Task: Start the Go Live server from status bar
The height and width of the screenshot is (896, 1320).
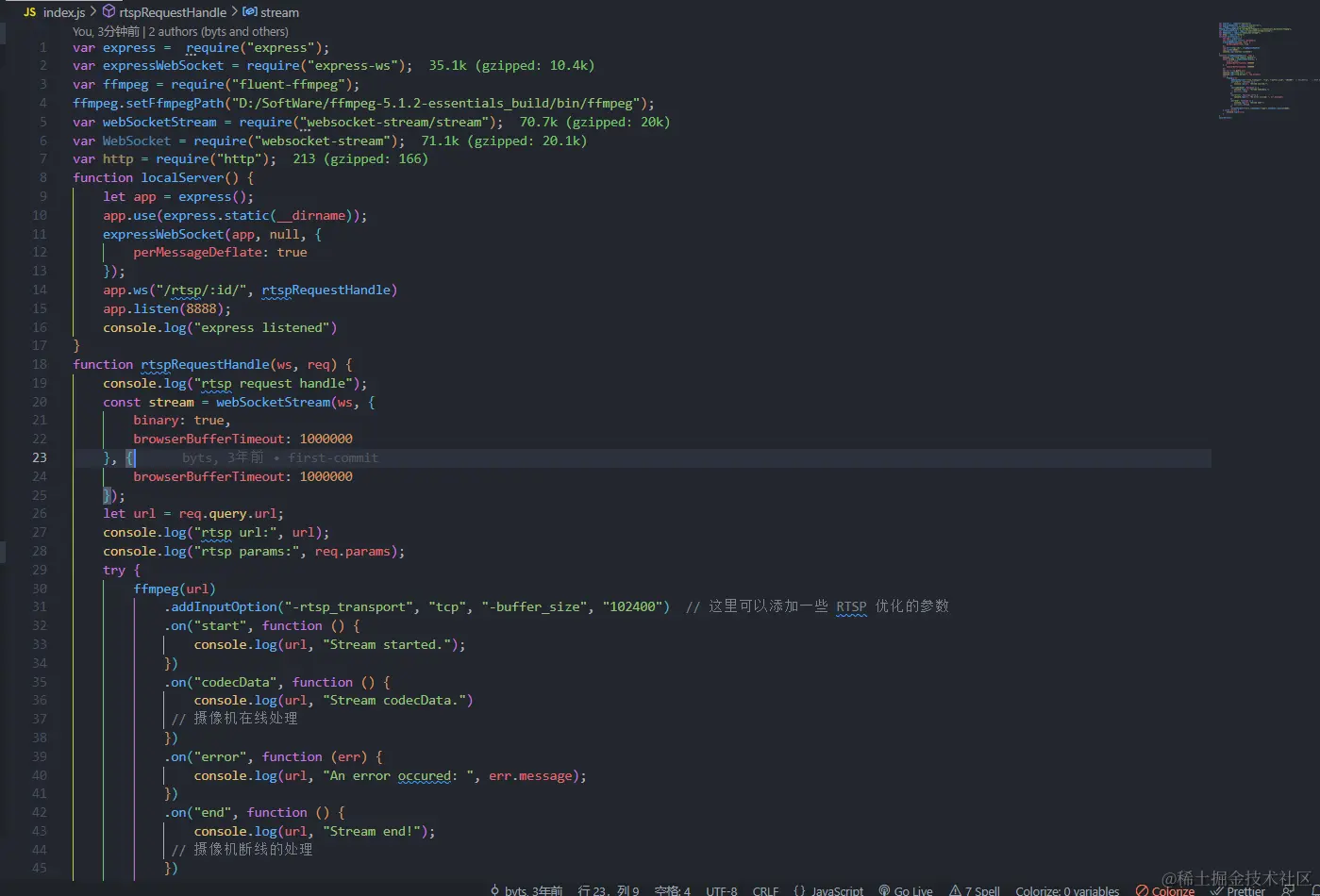Action: [x=905, y=889]
